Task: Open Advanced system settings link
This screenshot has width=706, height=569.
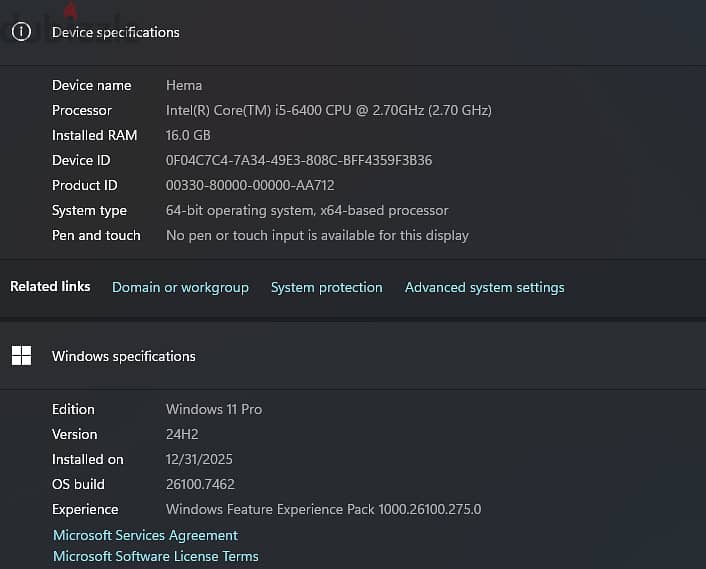Action: click(484, 288)
